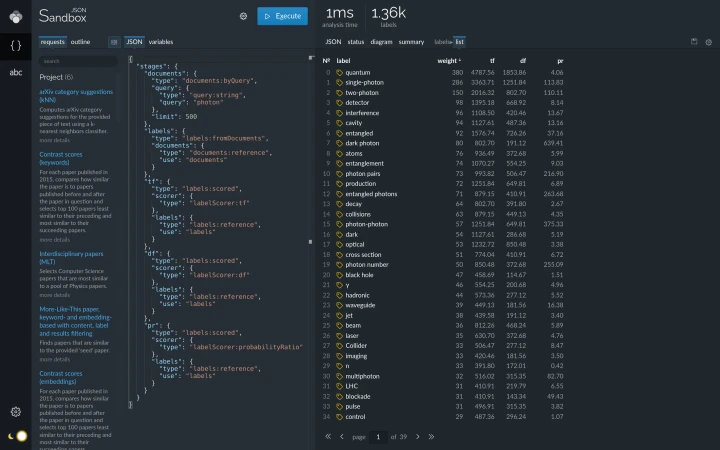
Task: Jump to the last results page
Action: 431,437
